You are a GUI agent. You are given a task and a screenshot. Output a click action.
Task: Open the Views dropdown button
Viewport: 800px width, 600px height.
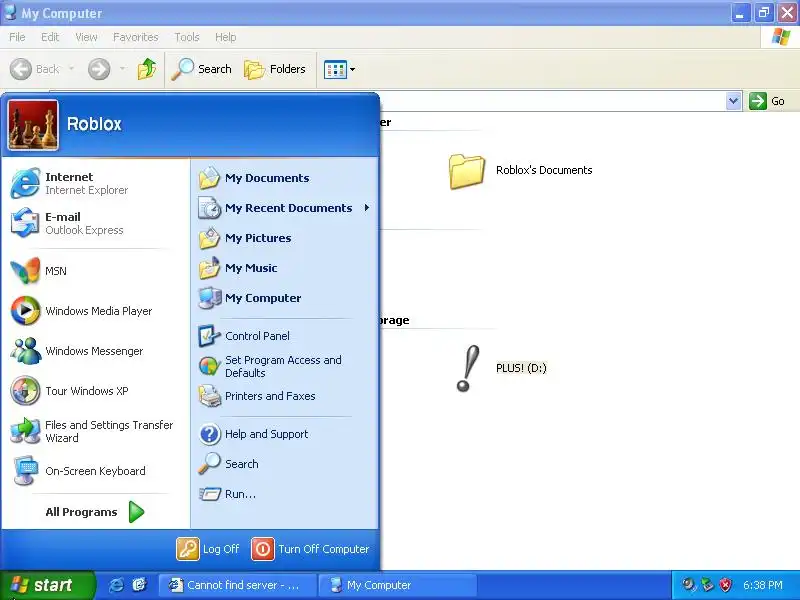tap(339, 69)
